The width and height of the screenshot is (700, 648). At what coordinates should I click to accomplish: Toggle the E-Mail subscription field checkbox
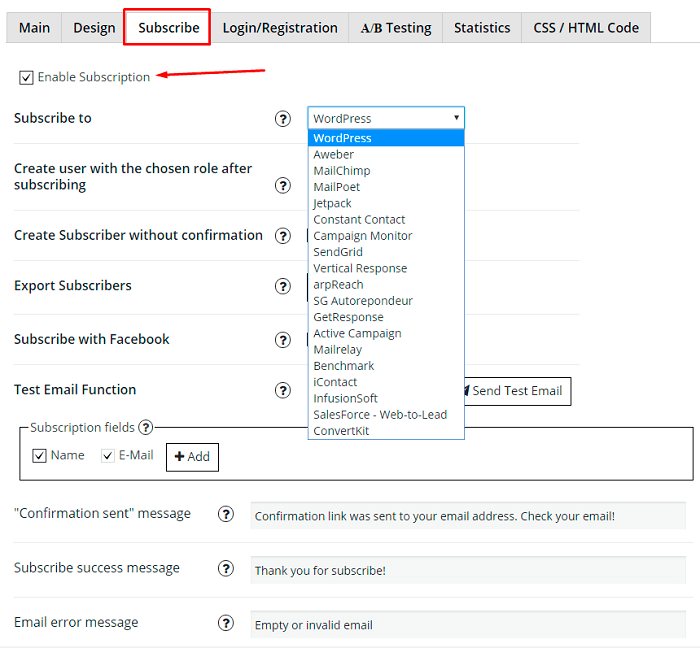[x=108, y=456]
